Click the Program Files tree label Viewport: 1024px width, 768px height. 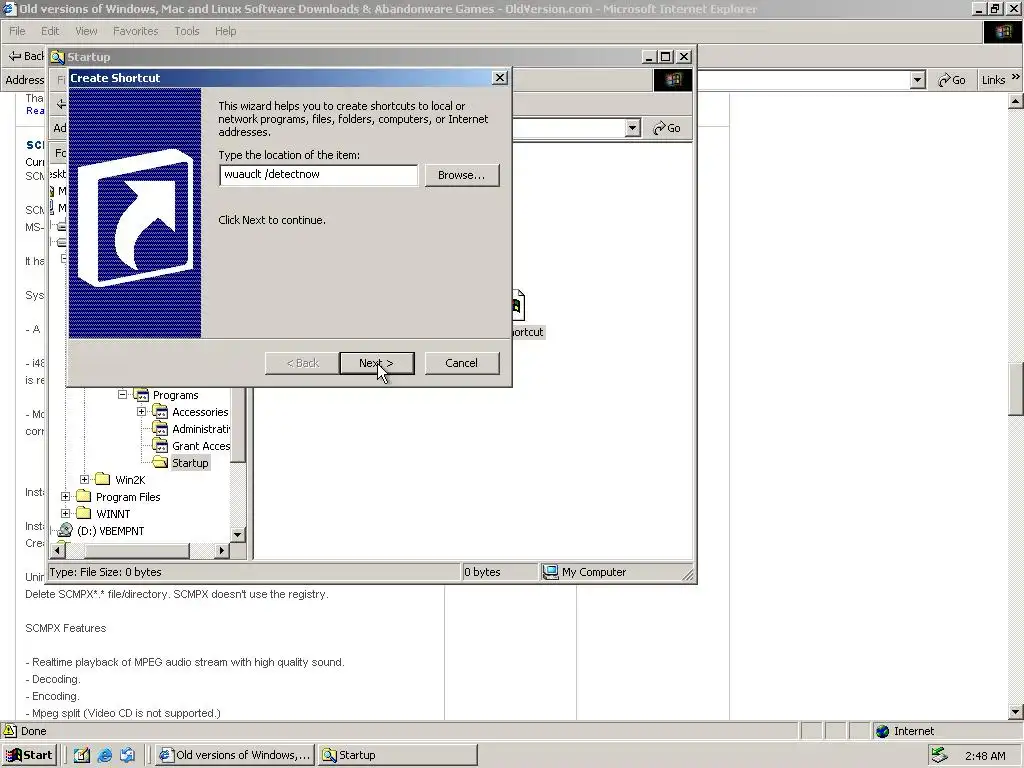(128, 497)
